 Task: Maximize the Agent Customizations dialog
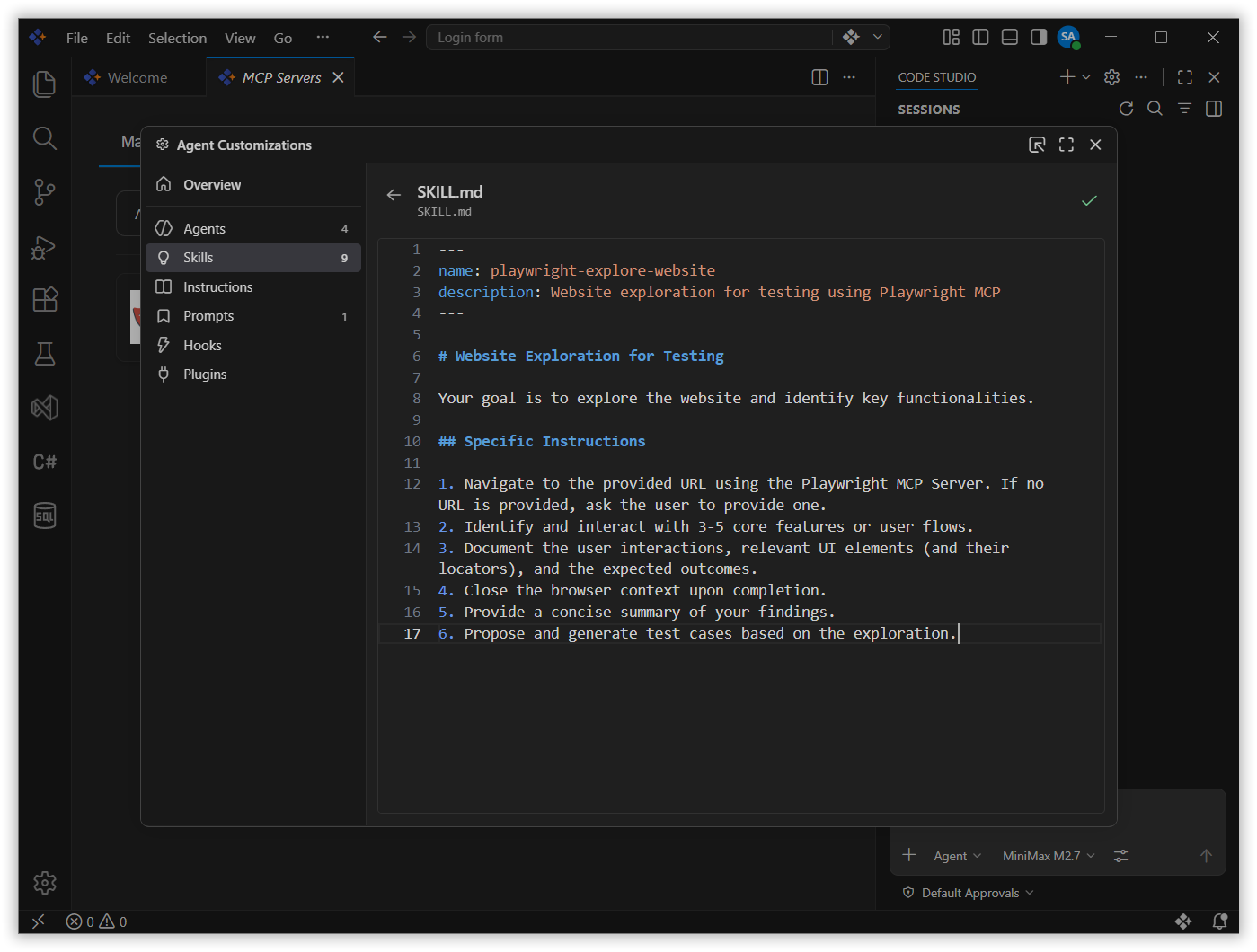click(x=1067, y=145)
